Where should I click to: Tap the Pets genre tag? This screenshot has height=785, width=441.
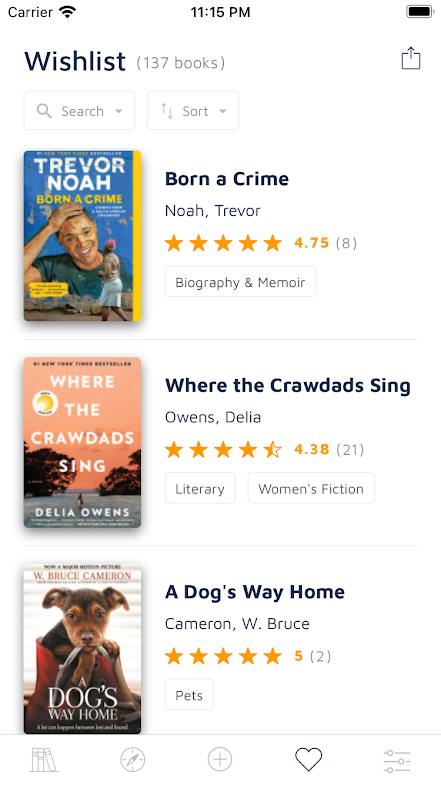tap(189, 694)
